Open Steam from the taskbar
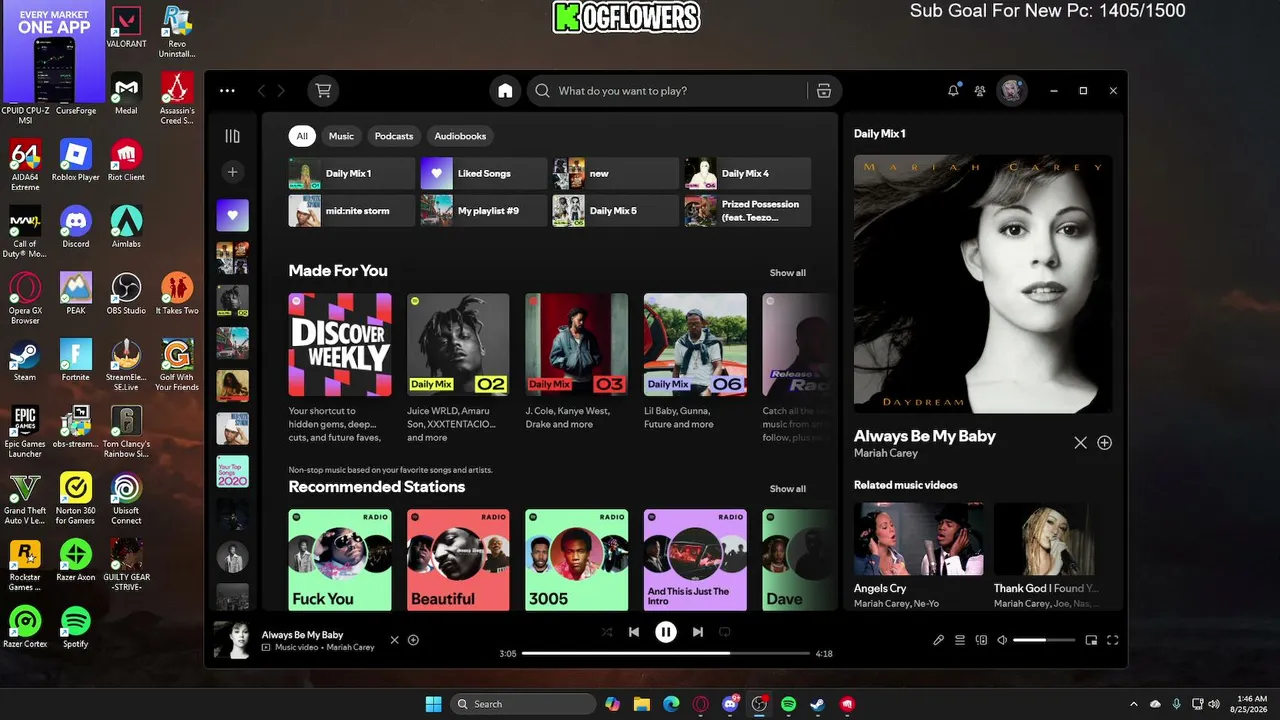The height and width of the screenshot is (720, 1280). coord(817,704)
